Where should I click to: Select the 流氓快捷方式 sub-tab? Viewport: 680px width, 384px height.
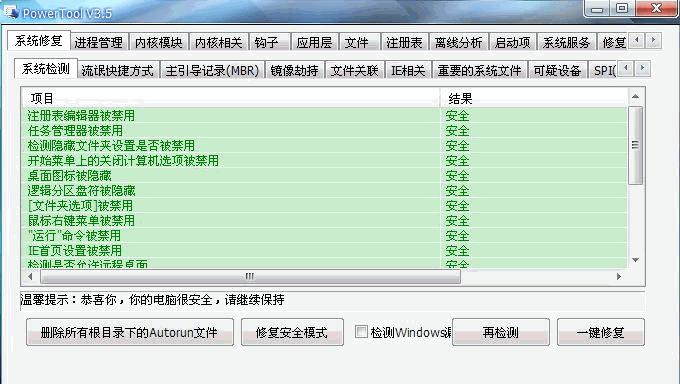(118, 70)
